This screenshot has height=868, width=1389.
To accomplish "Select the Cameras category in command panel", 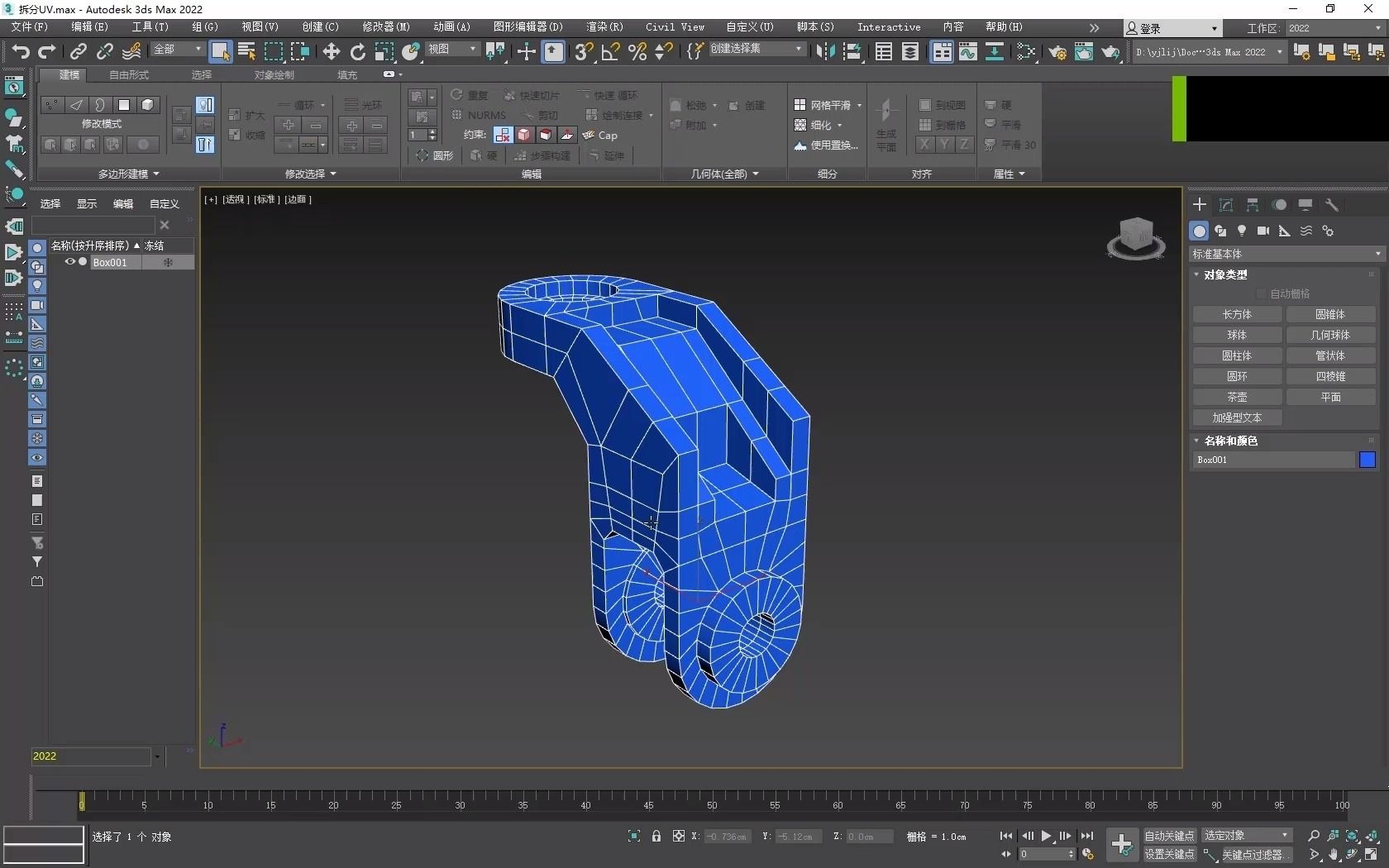I will click(x=1263, y=231).
